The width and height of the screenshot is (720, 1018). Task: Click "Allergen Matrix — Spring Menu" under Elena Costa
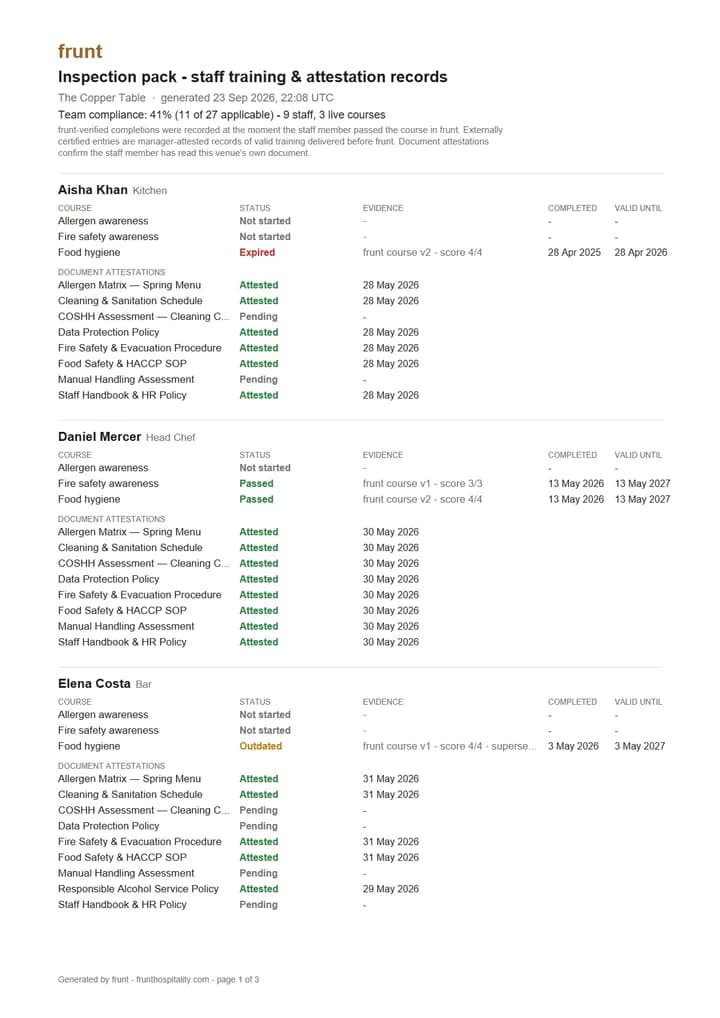(129, 779)
